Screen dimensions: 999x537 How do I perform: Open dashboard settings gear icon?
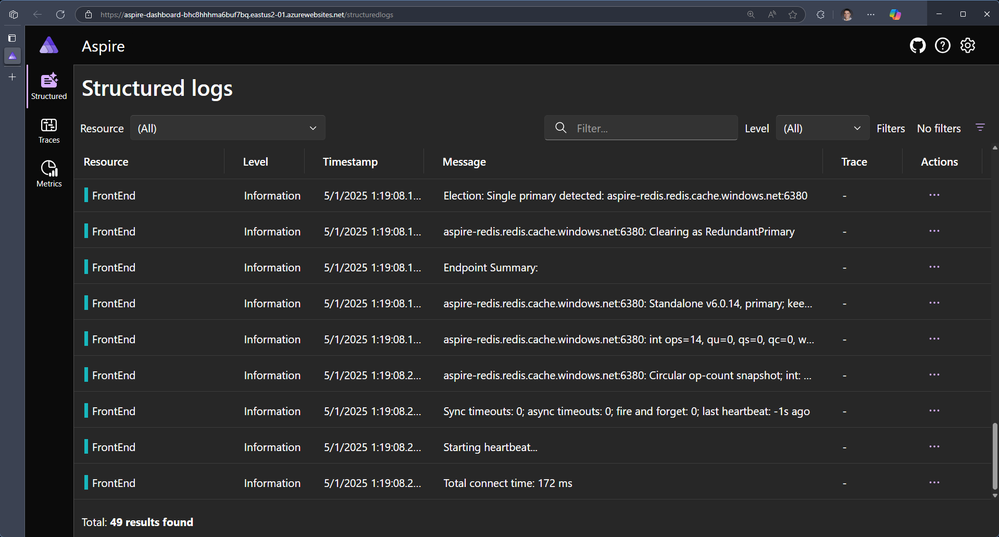pos(967,45)
